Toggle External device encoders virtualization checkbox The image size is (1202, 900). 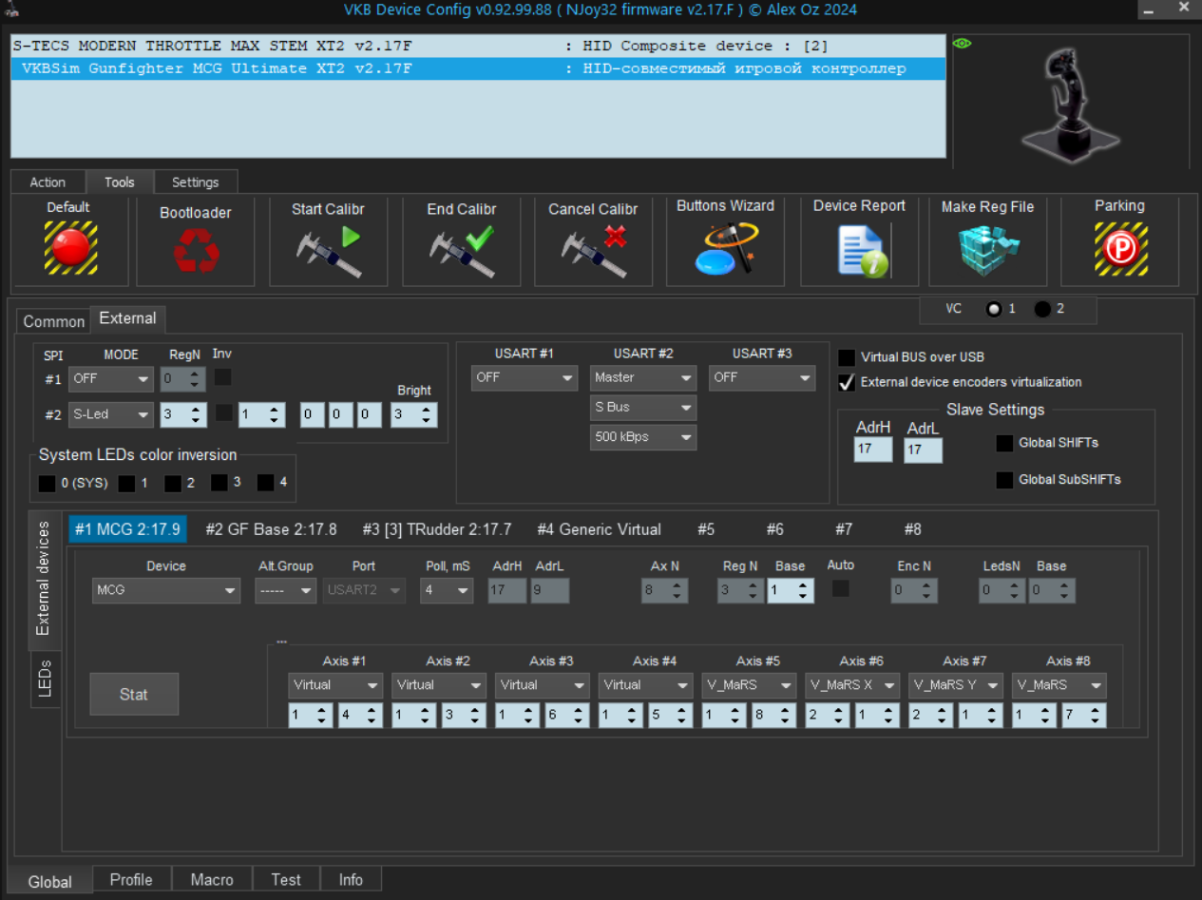coord(847,382)
